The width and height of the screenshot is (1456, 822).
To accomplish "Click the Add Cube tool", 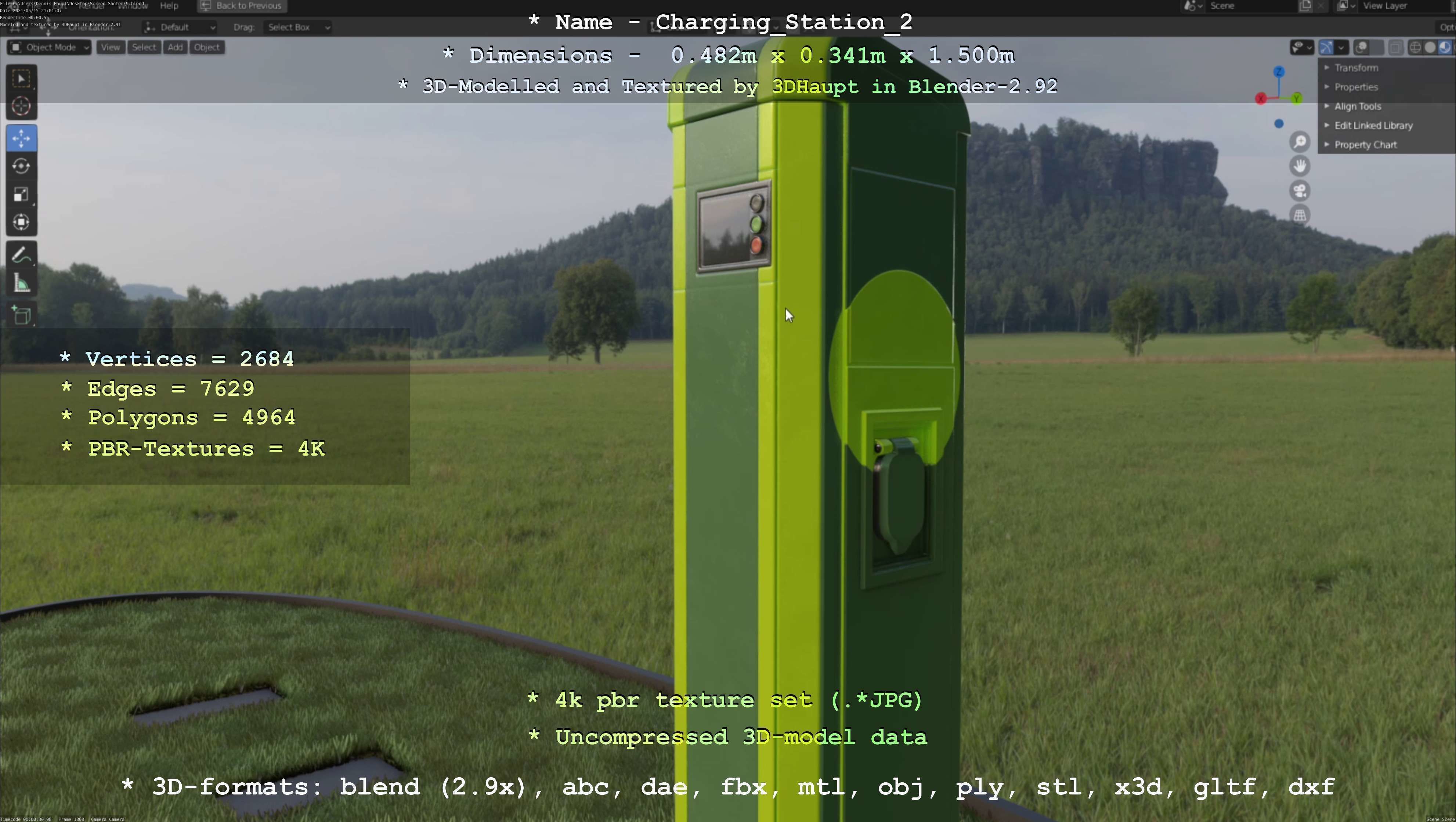I will pyautogui.click(x=21, y=315).
